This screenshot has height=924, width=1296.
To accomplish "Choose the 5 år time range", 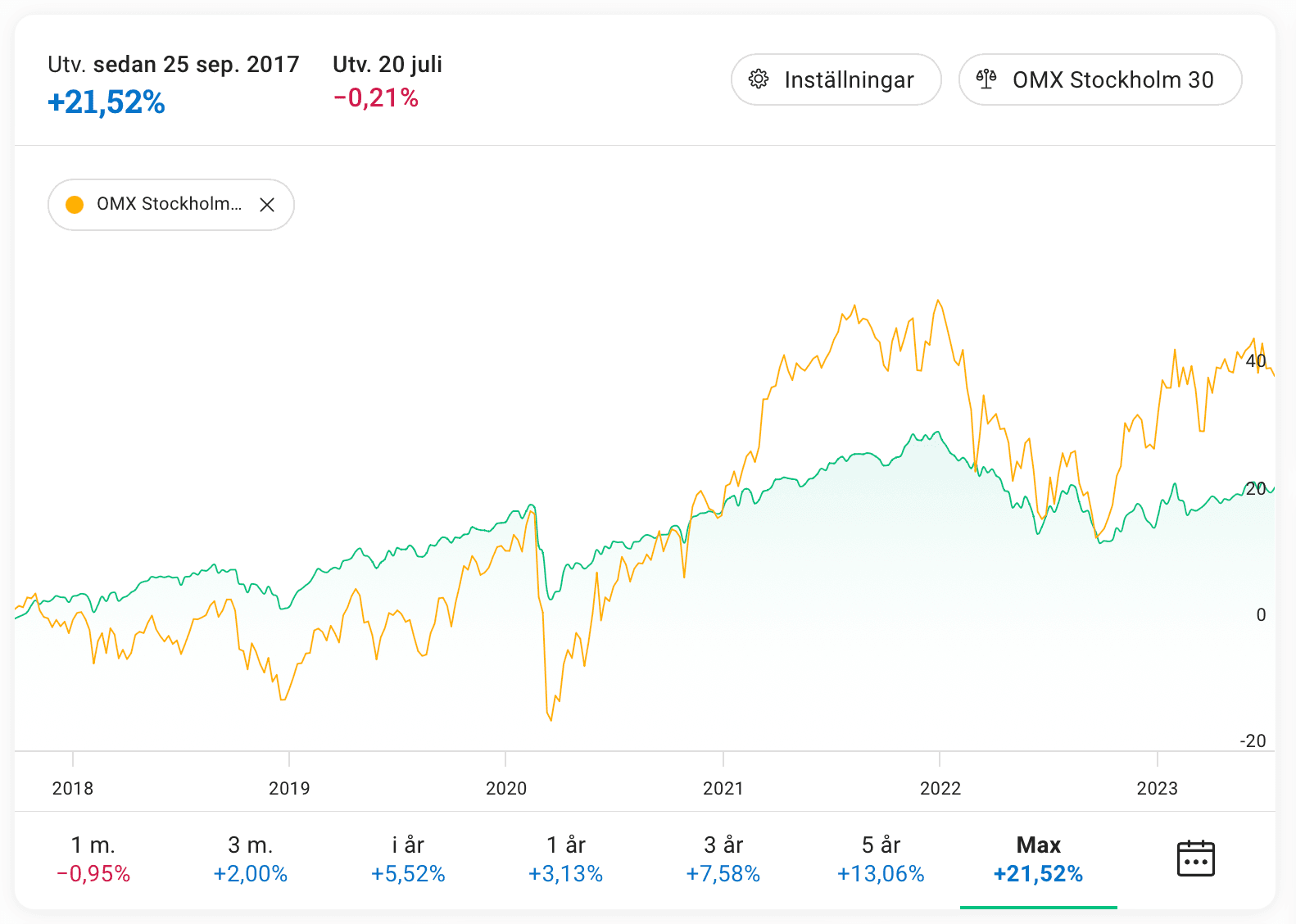I will [x=881, y=858].
